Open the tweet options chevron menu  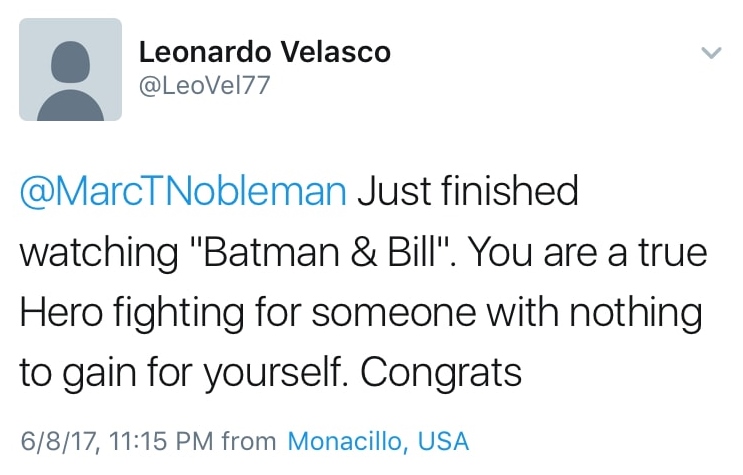click(x=710, y=53)
